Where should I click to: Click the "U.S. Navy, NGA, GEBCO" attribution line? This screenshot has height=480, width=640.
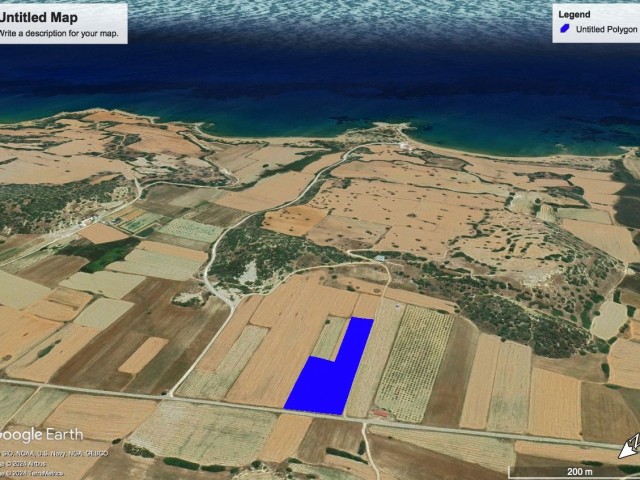point(54,453)
